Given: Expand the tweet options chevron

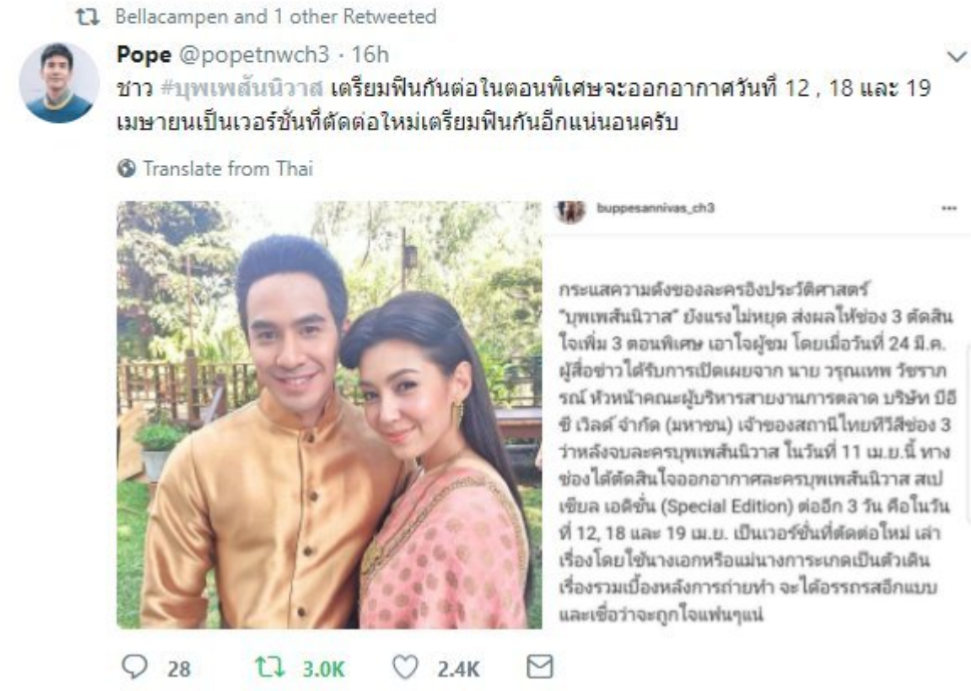Looking at the screenshot, I should click(x=957, y=57).
